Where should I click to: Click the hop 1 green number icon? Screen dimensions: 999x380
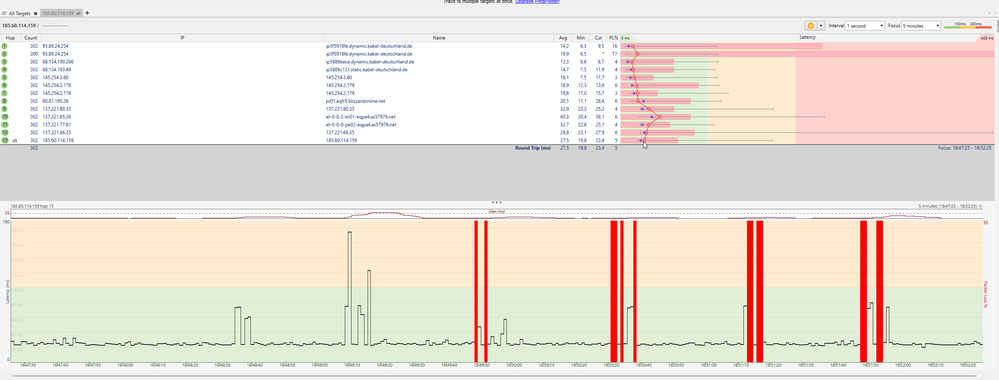pyautogui.click(x=4, y=47)
